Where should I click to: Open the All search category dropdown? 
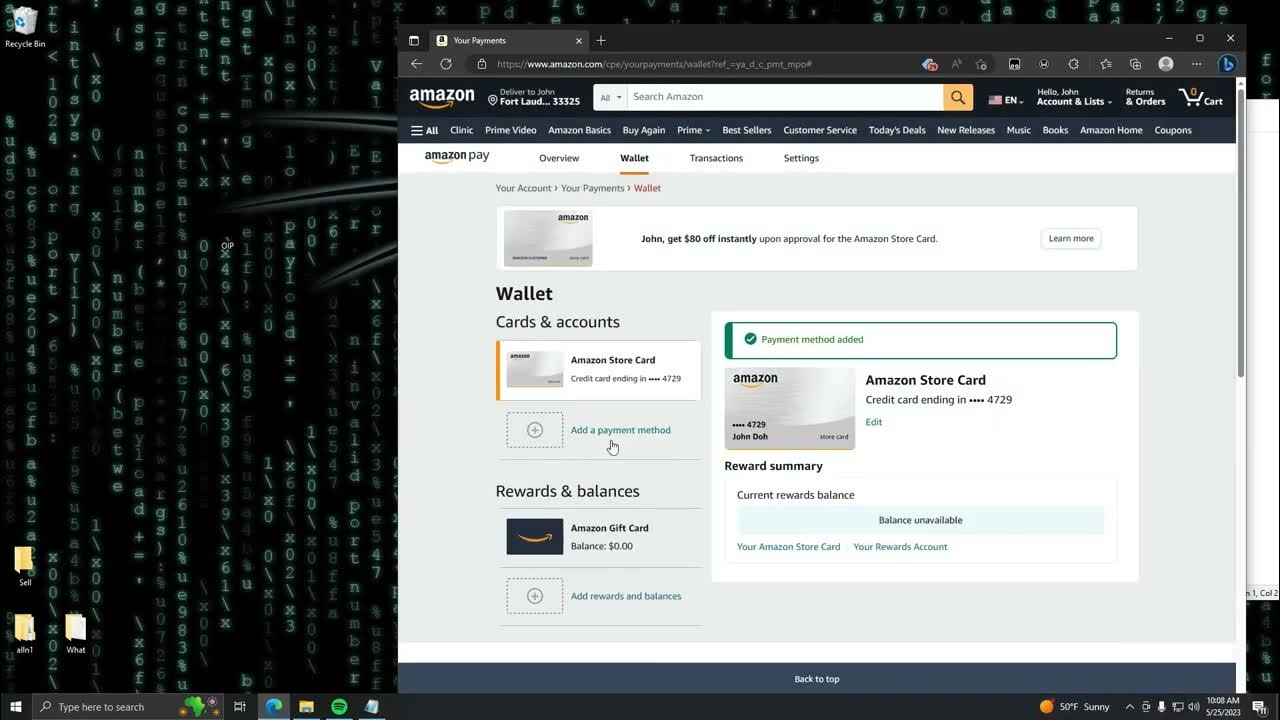point(610,97)
